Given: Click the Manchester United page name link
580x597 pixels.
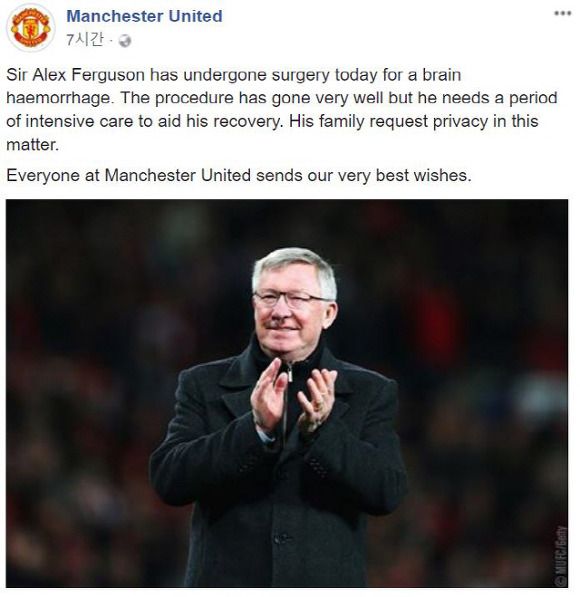Looking at the screenshot, I should [144, 16].
